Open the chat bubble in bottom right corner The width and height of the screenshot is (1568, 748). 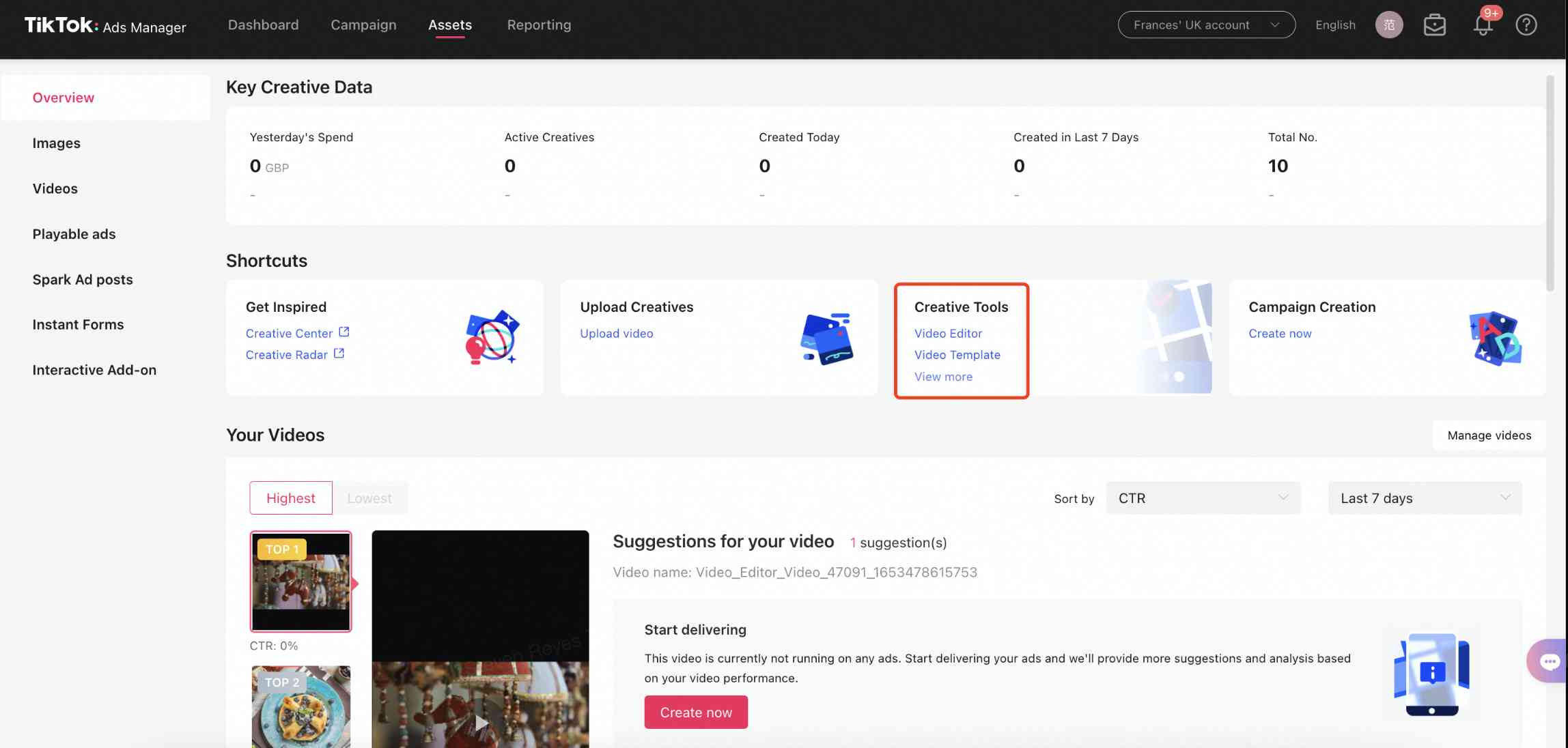point(1549,661)
